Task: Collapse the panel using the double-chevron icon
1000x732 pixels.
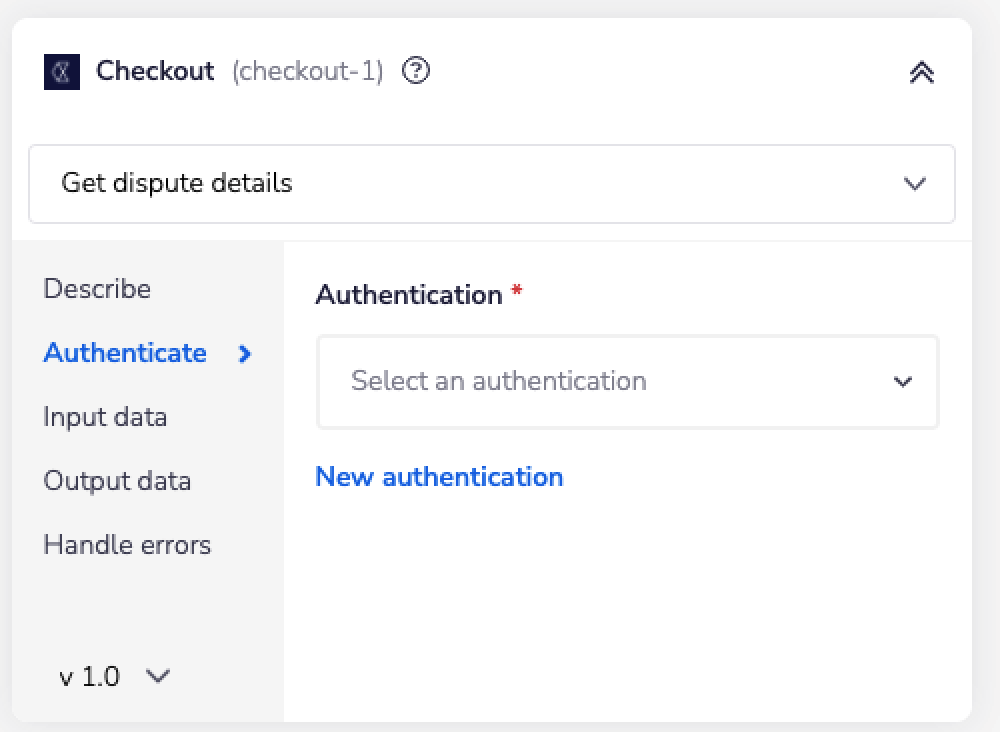Action: pos(921,72)
